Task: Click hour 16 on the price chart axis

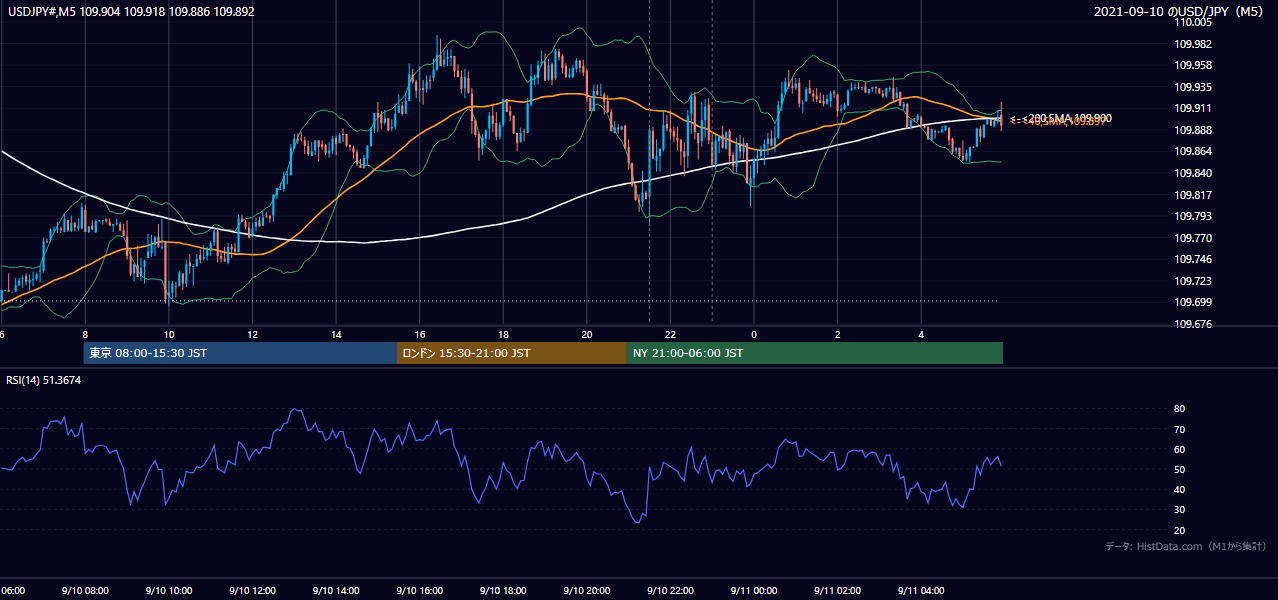Action: 420,335
